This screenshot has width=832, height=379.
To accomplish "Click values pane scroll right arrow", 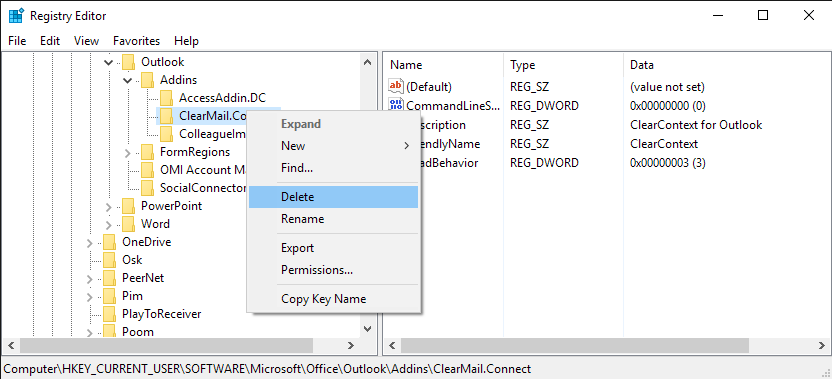I will click(x=823, y=346).
